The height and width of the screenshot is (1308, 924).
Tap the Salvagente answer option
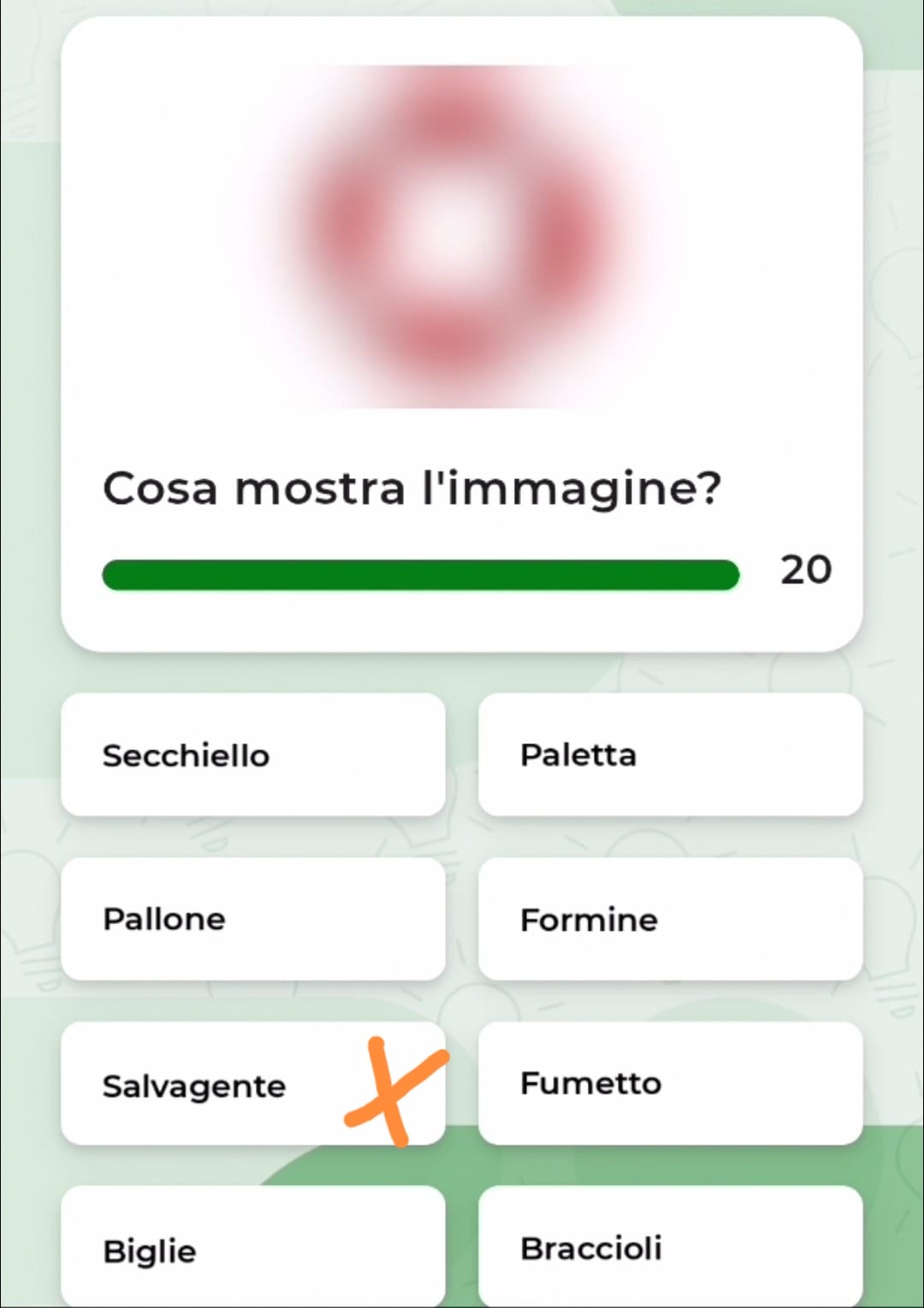coord(253,1083)
